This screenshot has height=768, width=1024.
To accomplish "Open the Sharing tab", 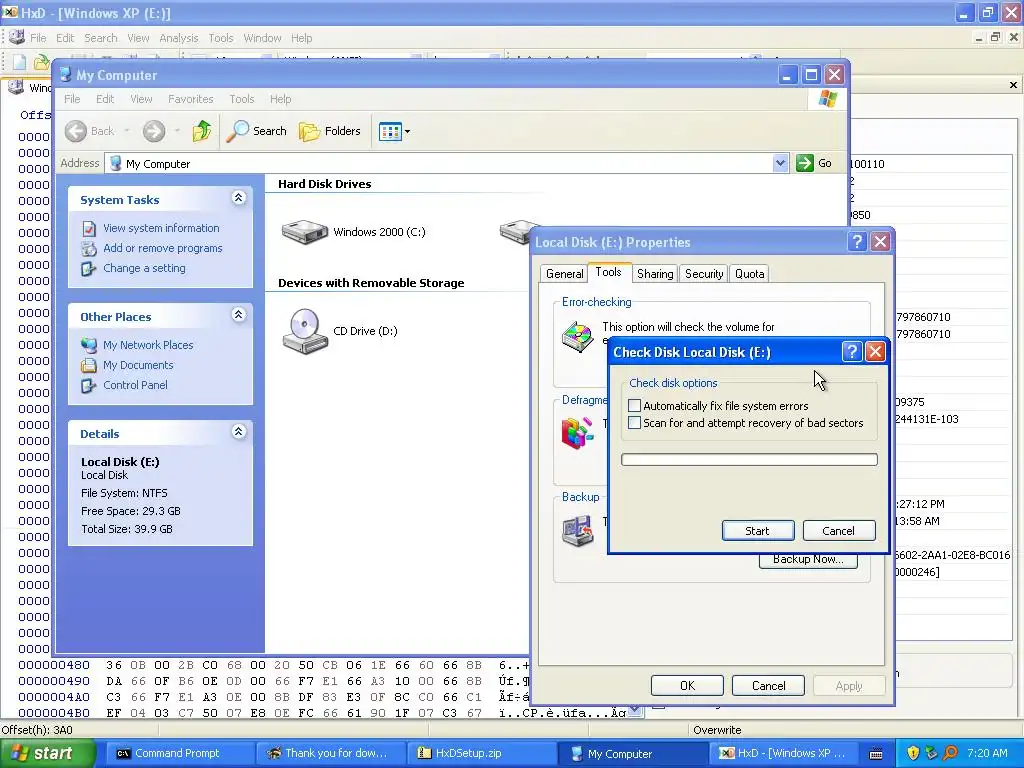I will click(655, 274).
